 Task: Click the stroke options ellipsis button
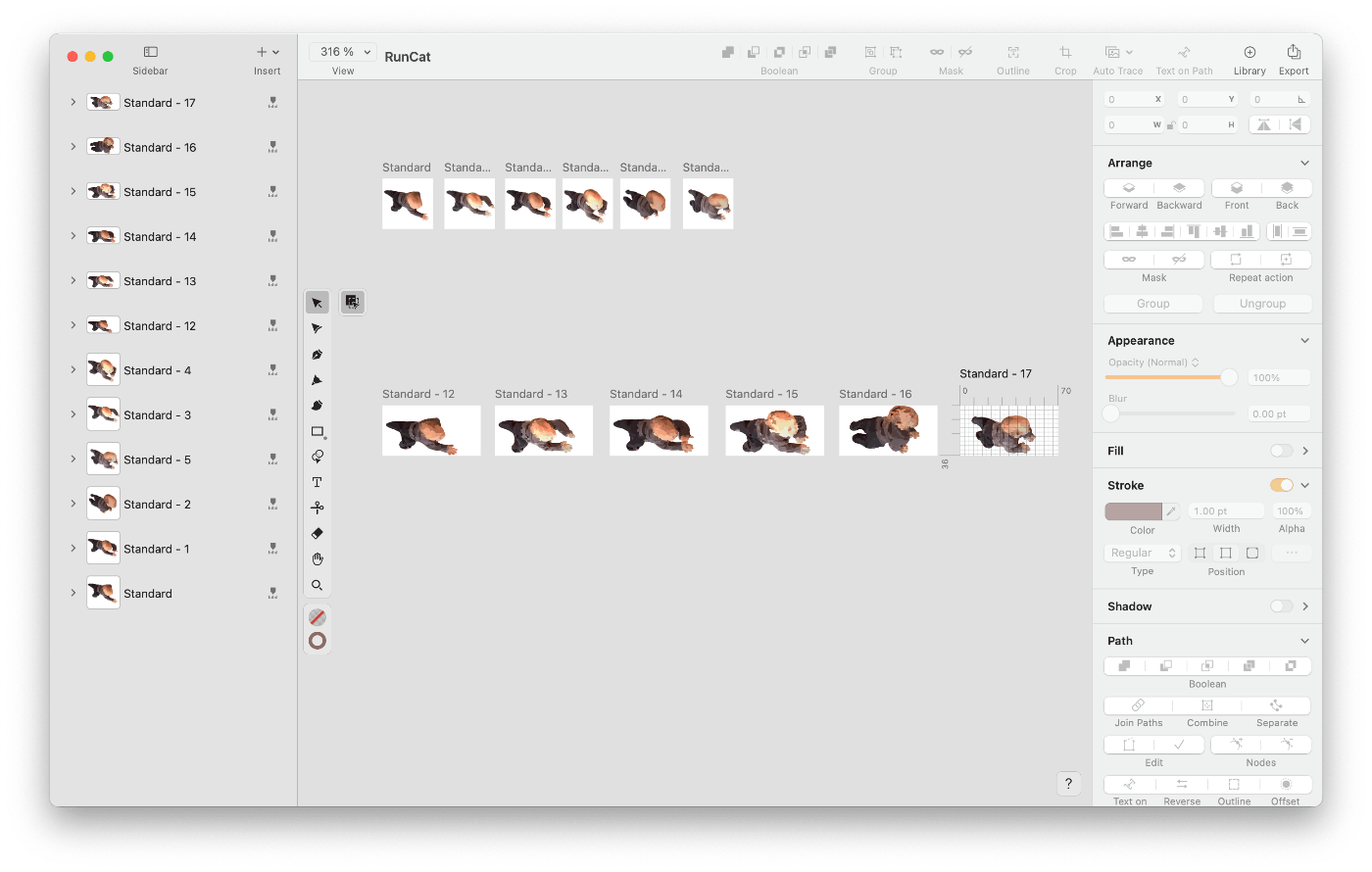pos(1292,554)
